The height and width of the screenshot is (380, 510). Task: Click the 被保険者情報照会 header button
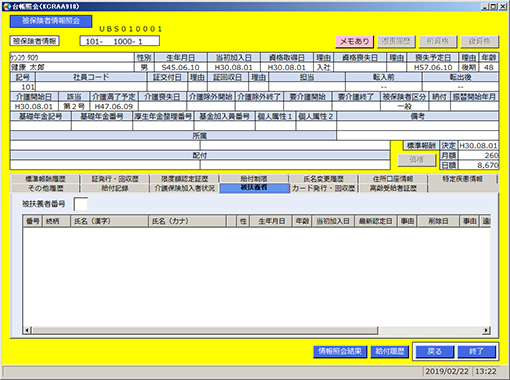(51, 21)
